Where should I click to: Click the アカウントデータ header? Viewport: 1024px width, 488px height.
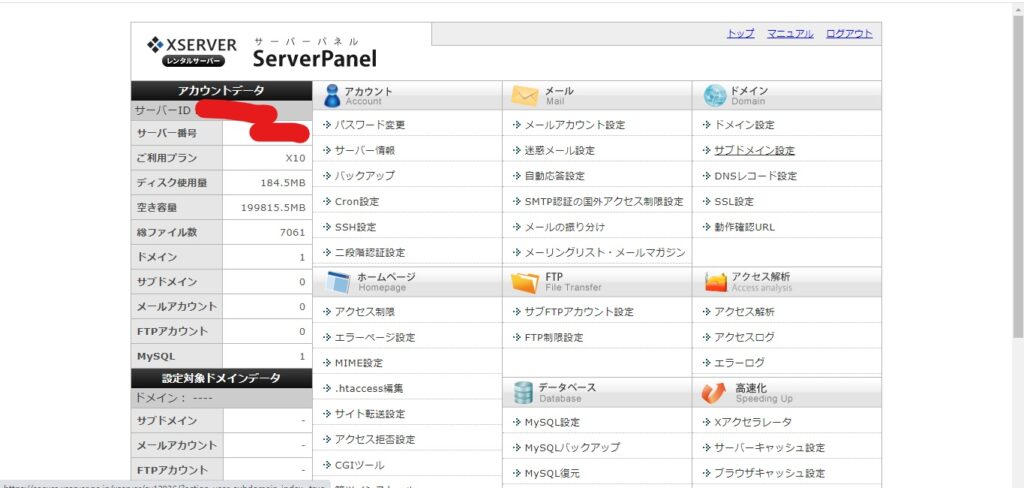tap(221, 91)
